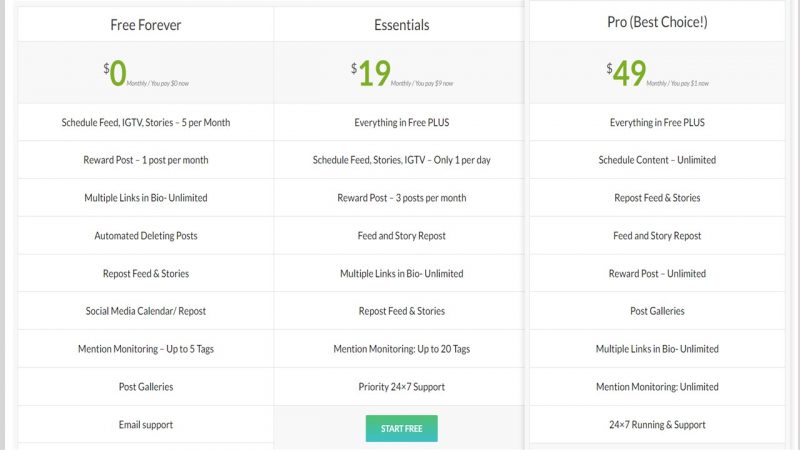The width and height of the screenshot is (800, 450).
Task: Click Schedule Content – Unlimited in Pro
Action: 657,160
